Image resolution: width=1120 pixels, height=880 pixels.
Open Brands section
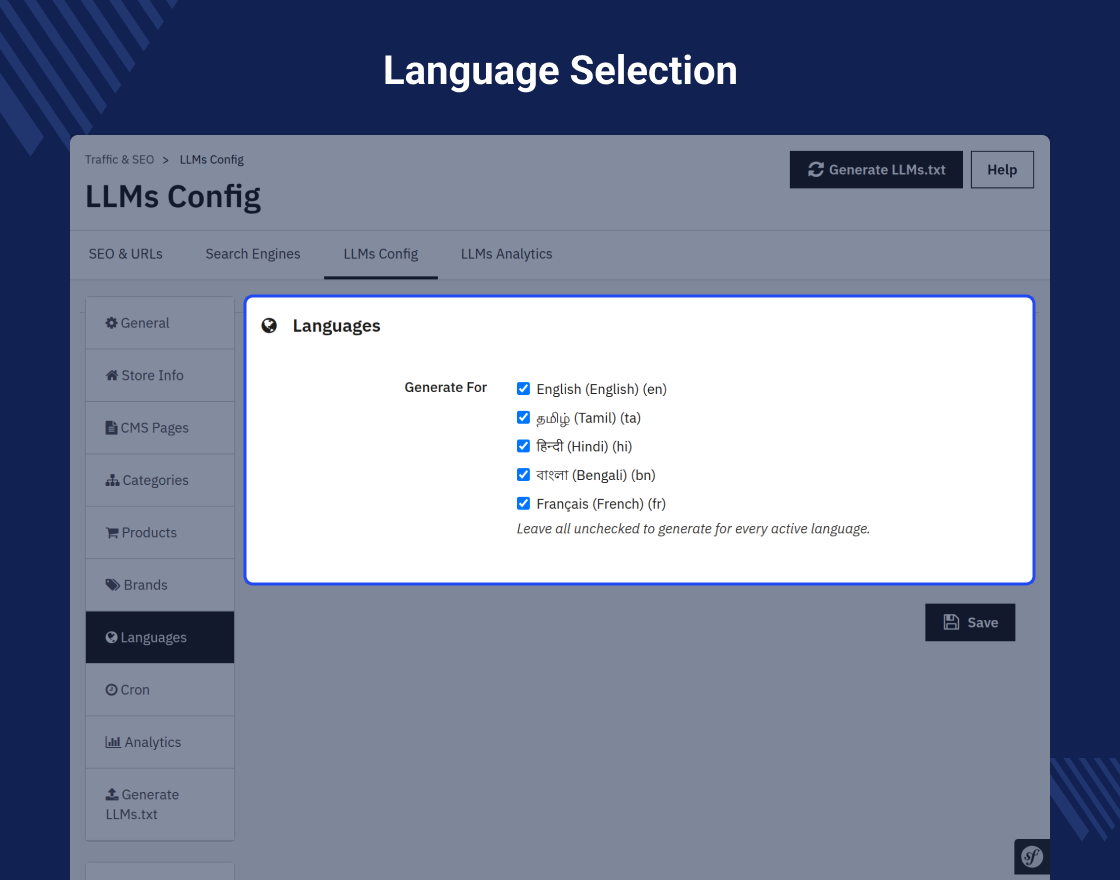click(x=160, y=585)
